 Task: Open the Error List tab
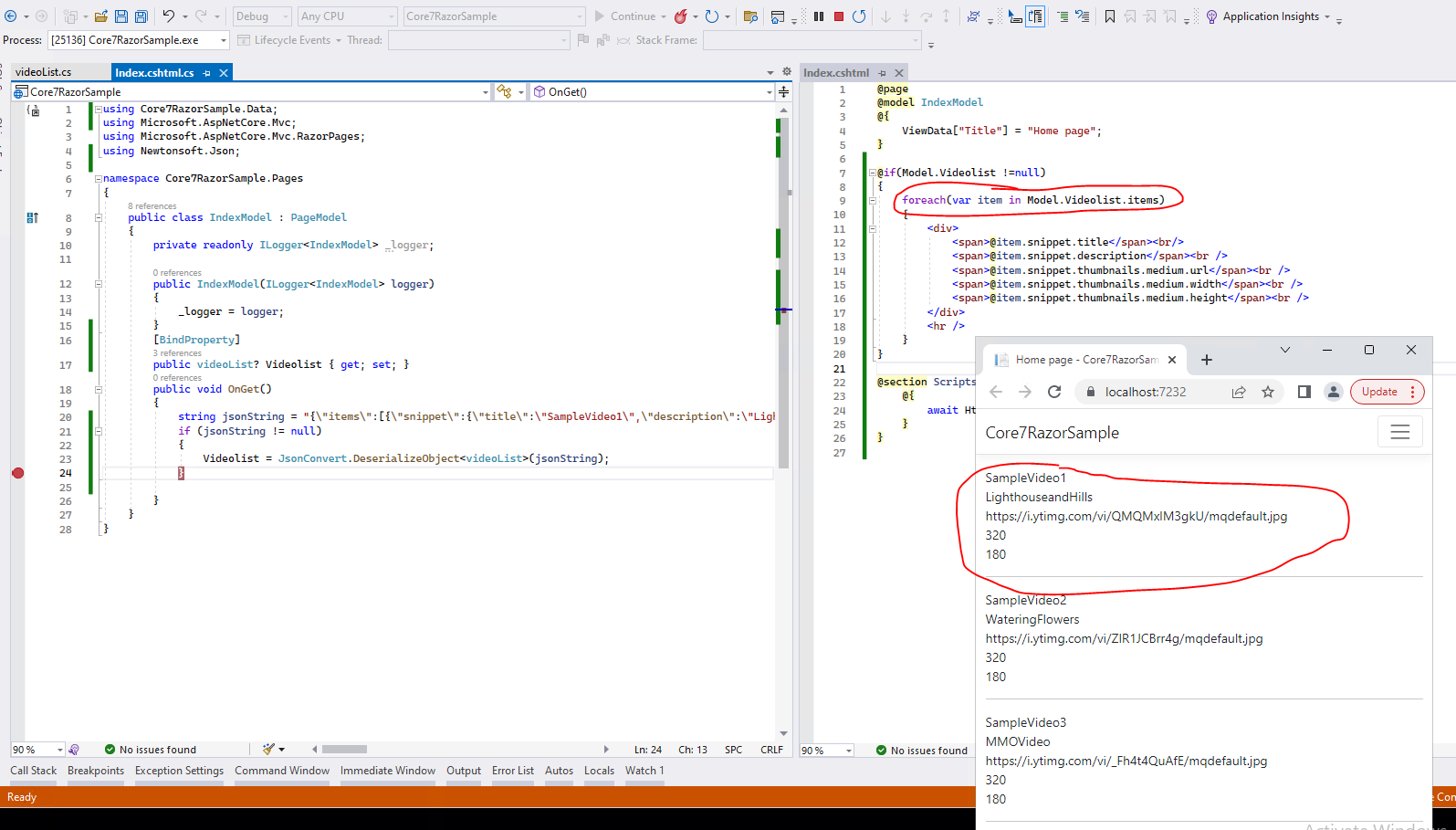(512, 771)
